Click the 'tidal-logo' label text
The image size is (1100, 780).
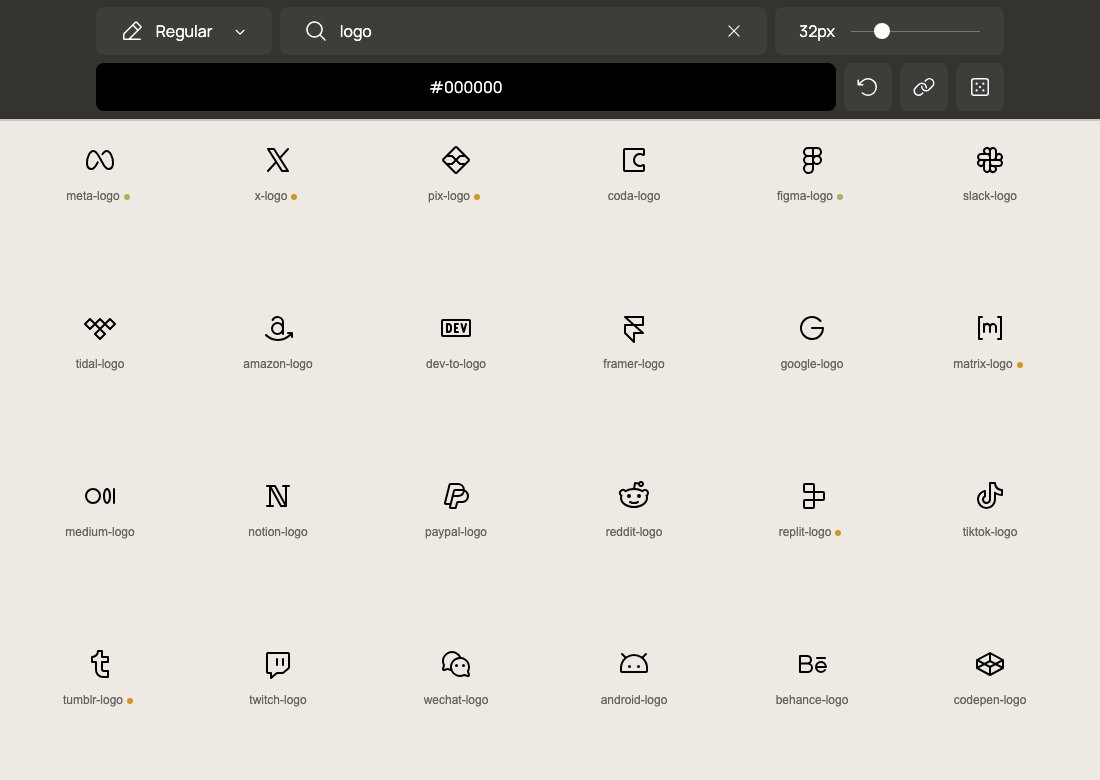[100, 364]
